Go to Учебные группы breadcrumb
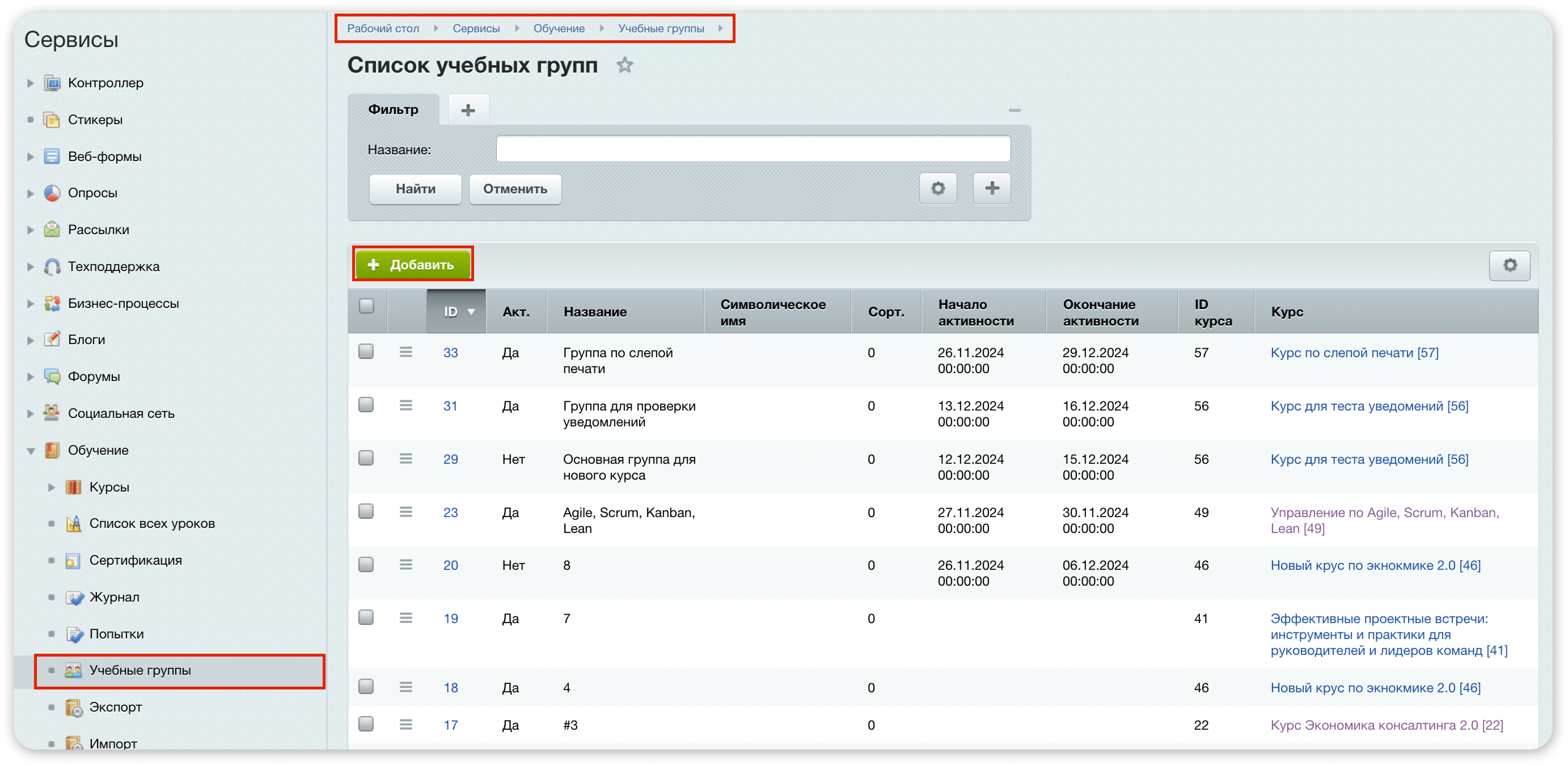The width and height of the screenshot is (1568, 766). click(661, 29)
